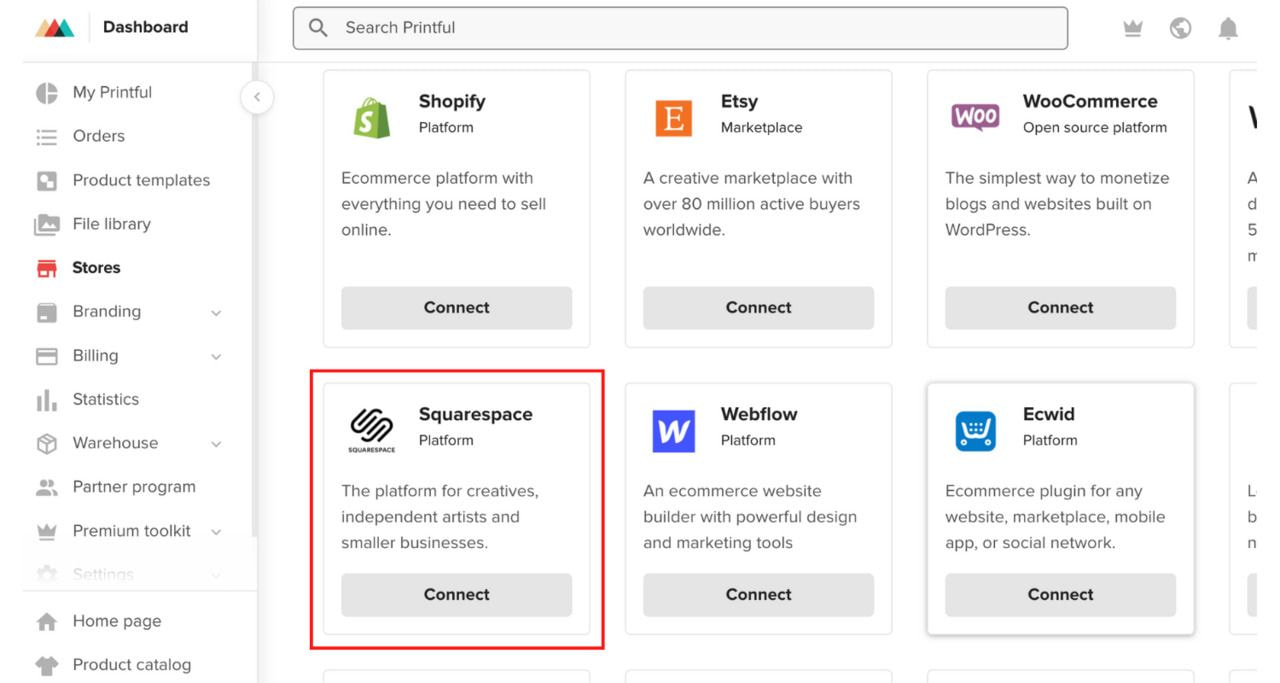Click the Webflow blue W logo
The image size is (1280, 683).
[674, 431]
